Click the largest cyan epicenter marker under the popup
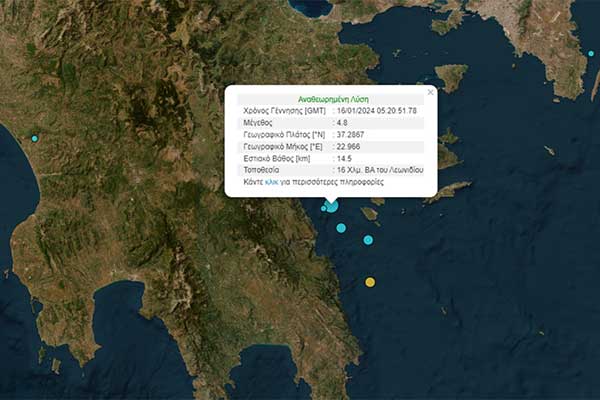This screenshot has width=600, height=400. pyautogui.click(x=332, y=206)
